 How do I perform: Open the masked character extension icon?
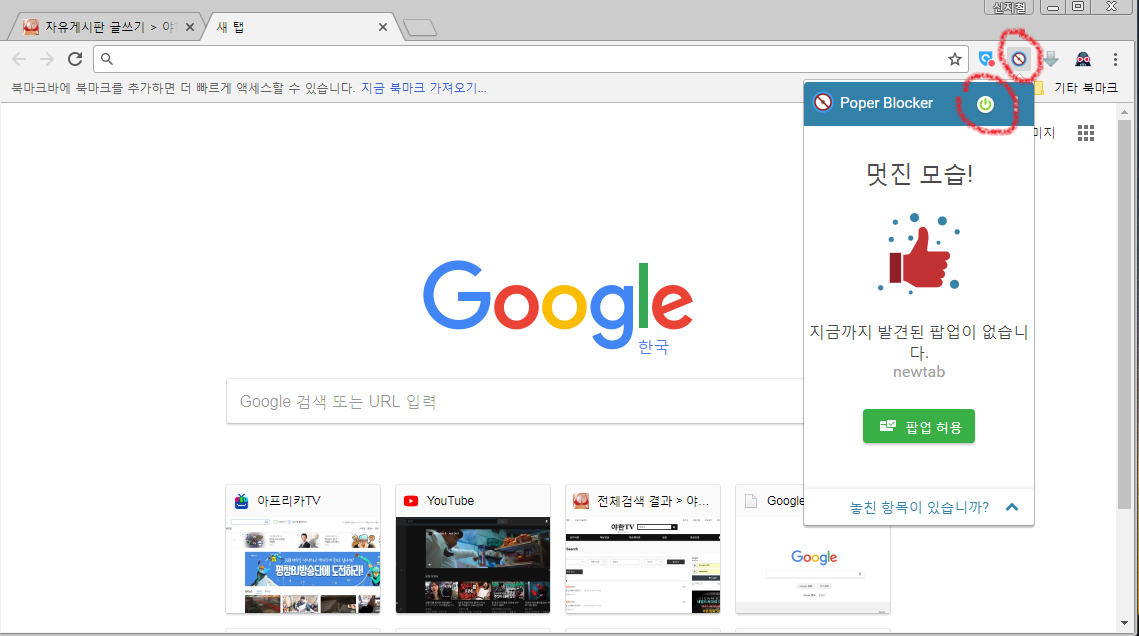(1083, 59)
